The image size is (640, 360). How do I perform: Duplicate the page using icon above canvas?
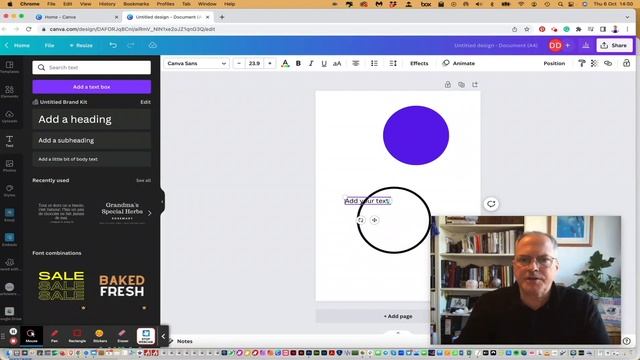(x=461, y=84)
